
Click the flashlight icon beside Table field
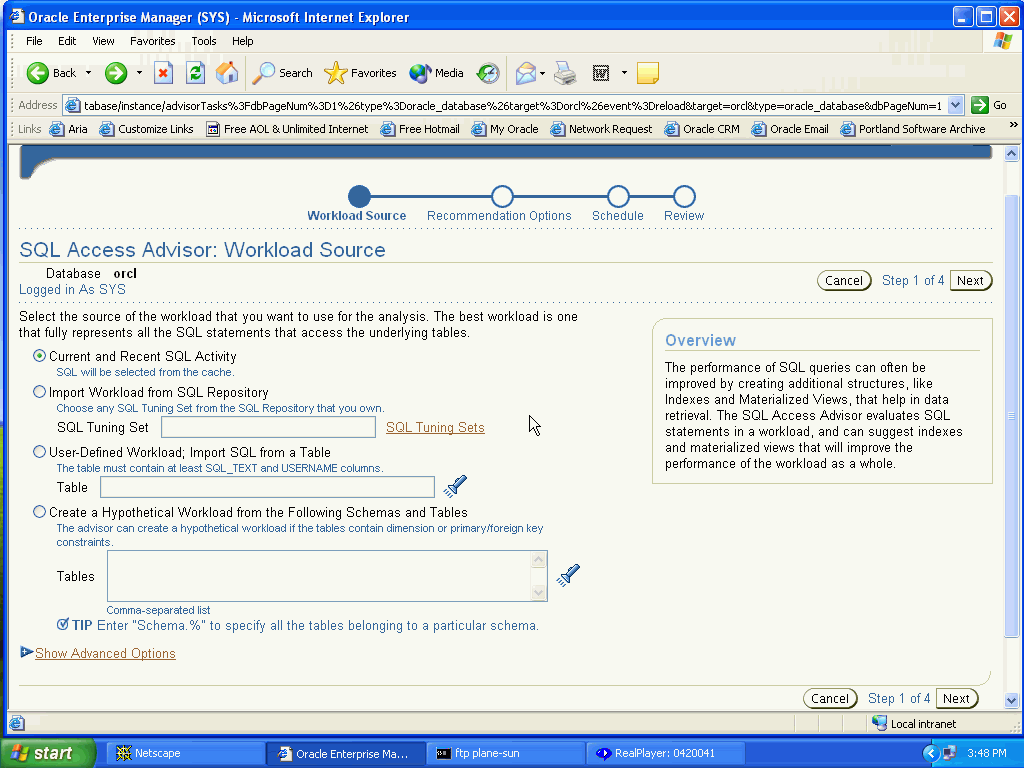455,487
